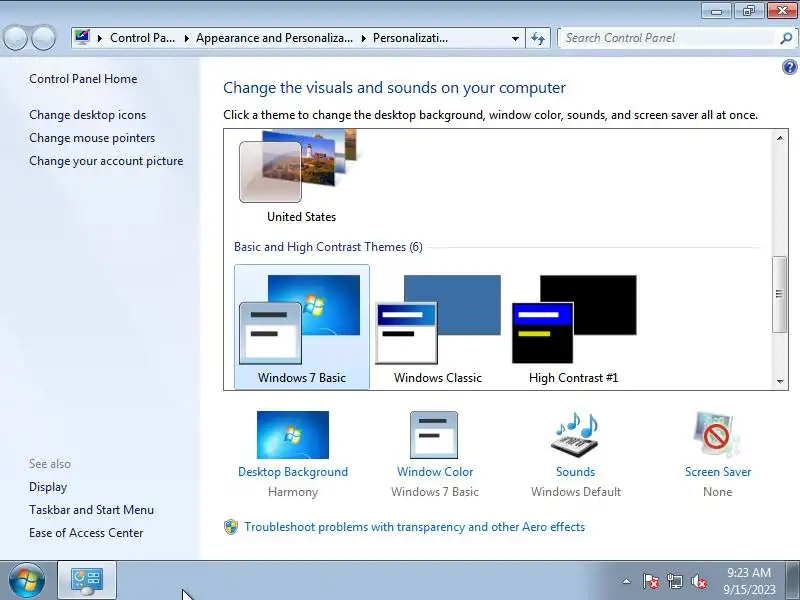800x600 pixels.
Task: Open the Window Color icon
Action: (x=434, y=435)
